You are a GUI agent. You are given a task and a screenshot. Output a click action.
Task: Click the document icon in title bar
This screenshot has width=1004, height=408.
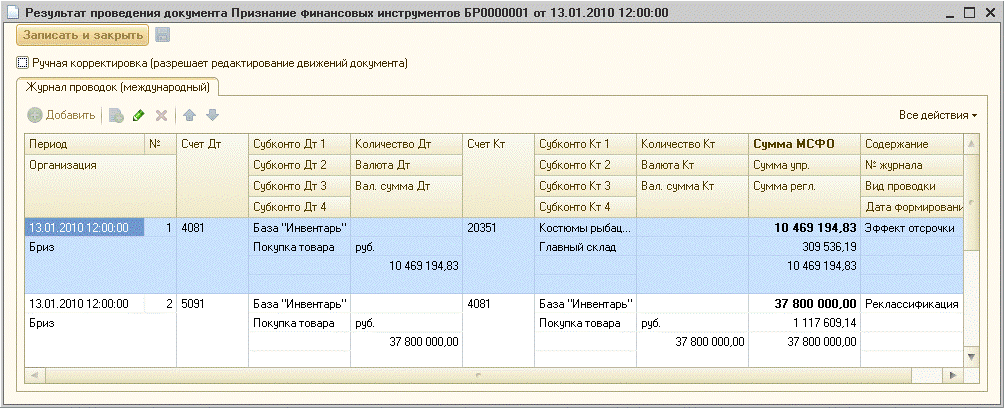click(10, 12)
